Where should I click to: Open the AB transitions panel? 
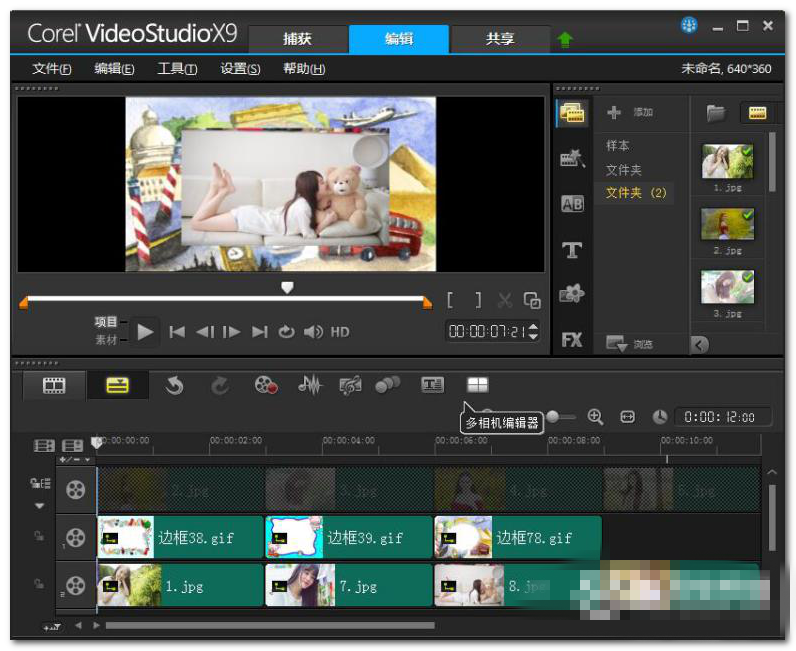click(572, 204)
